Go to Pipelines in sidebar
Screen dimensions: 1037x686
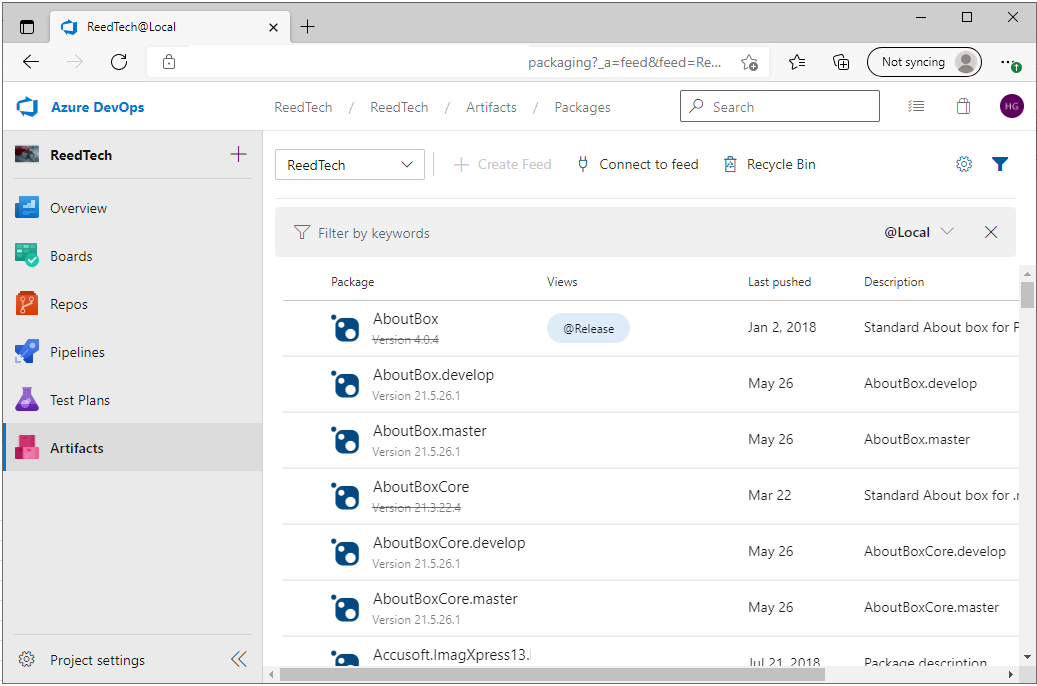[77, 352]
